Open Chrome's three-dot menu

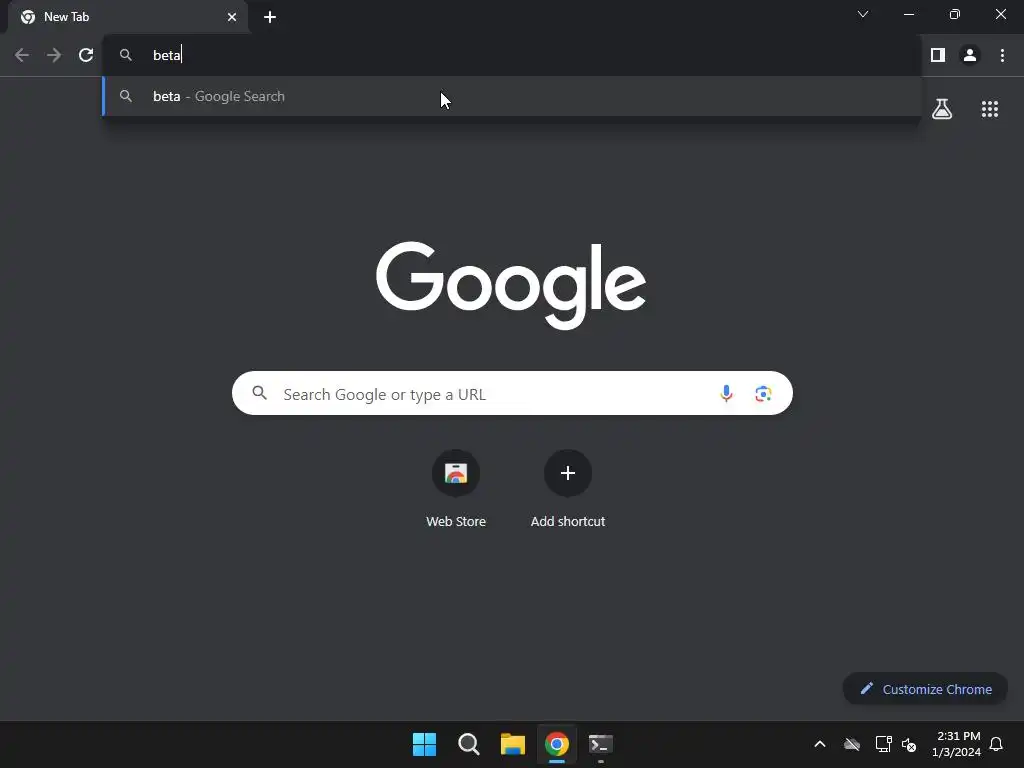[x=1002, y=56]
